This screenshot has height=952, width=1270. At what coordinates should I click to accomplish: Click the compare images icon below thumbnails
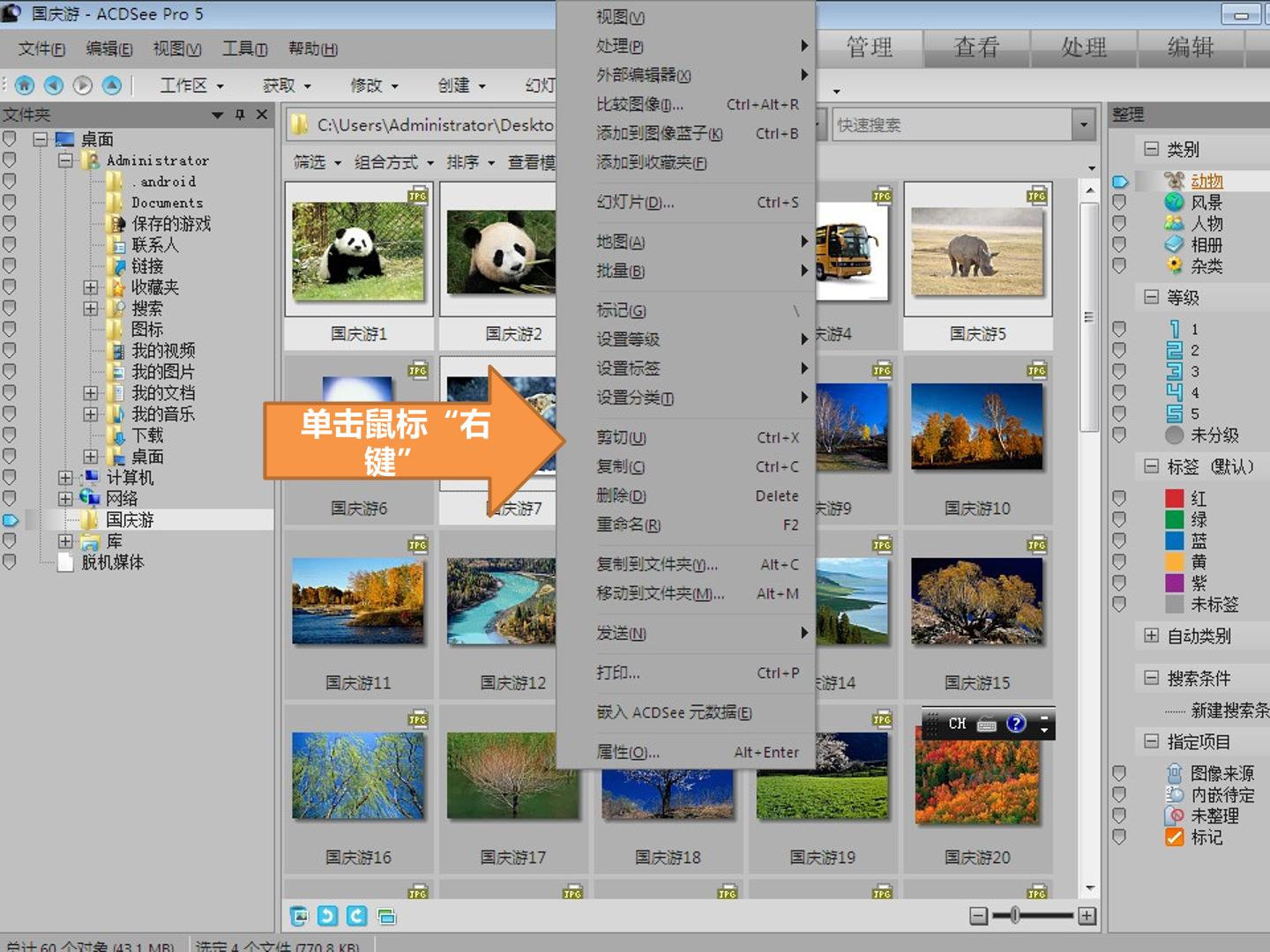click(x=386, y=916)
